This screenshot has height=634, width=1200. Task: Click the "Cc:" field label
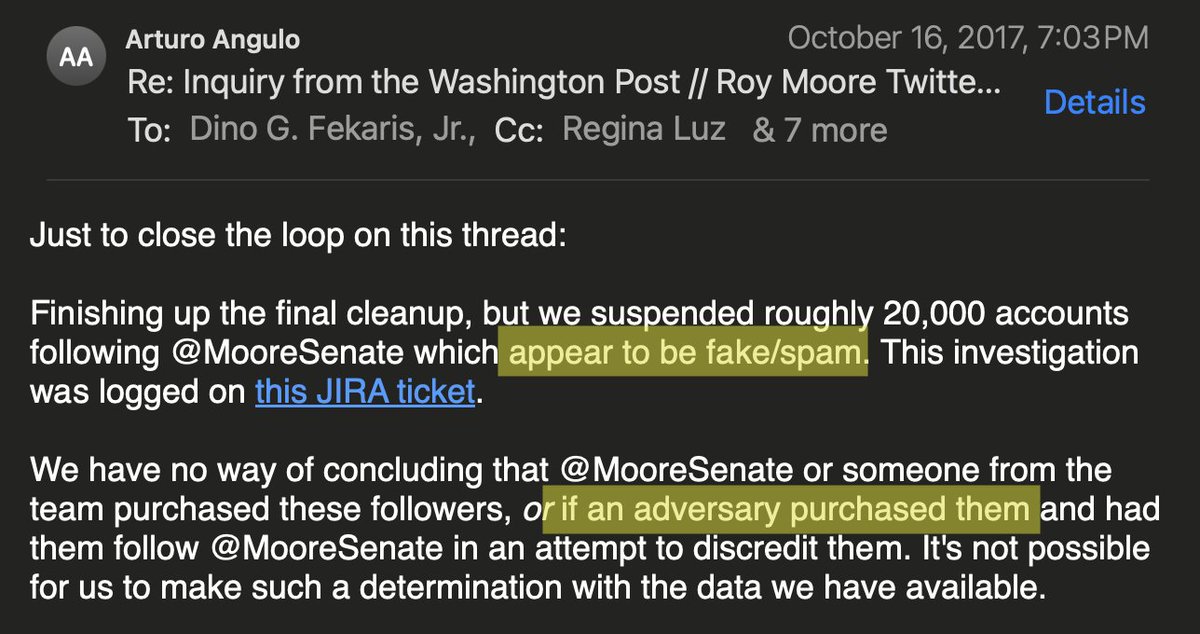[x=518, y=131]
